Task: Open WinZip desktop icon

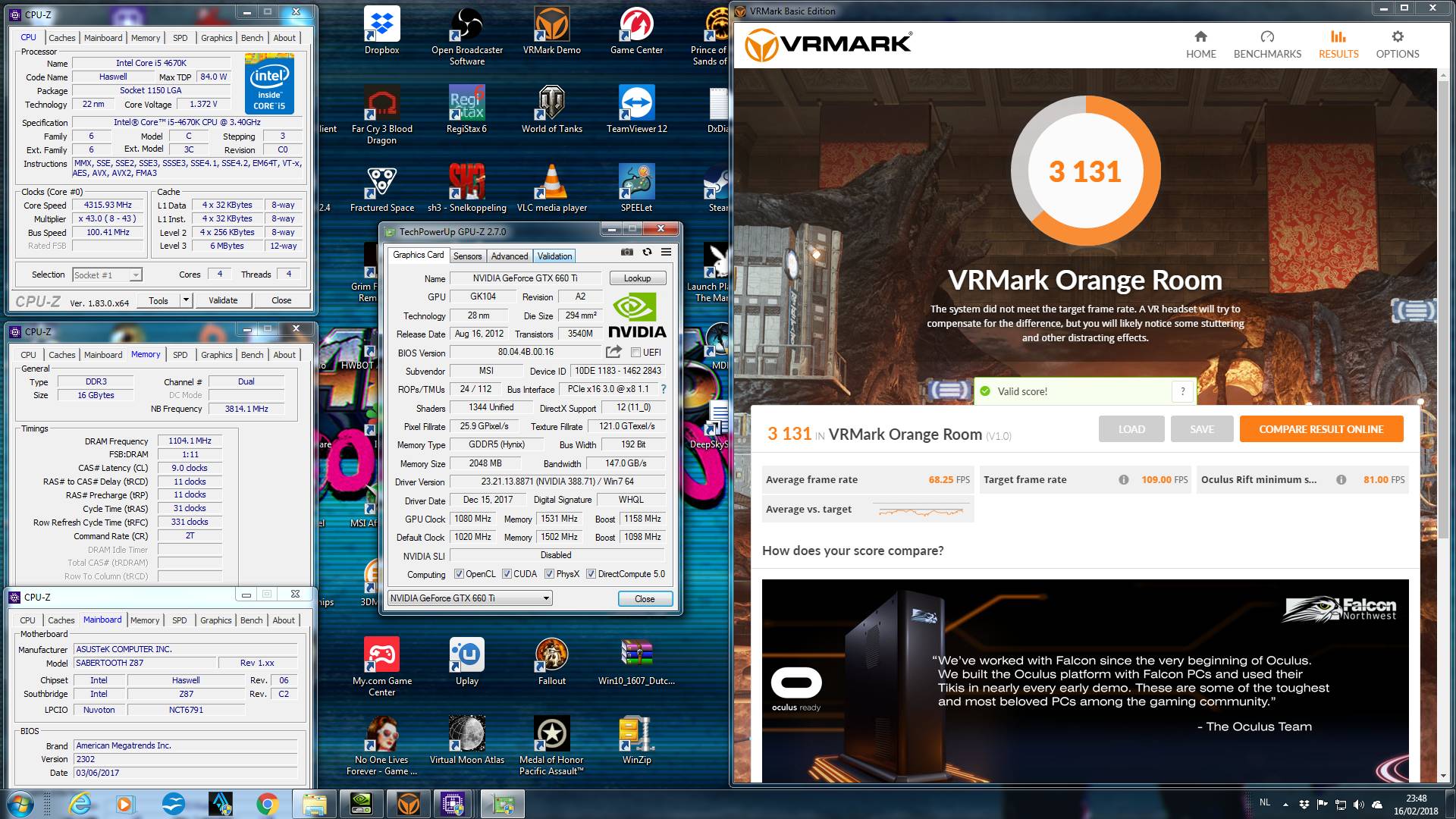Action: [636, 740]
